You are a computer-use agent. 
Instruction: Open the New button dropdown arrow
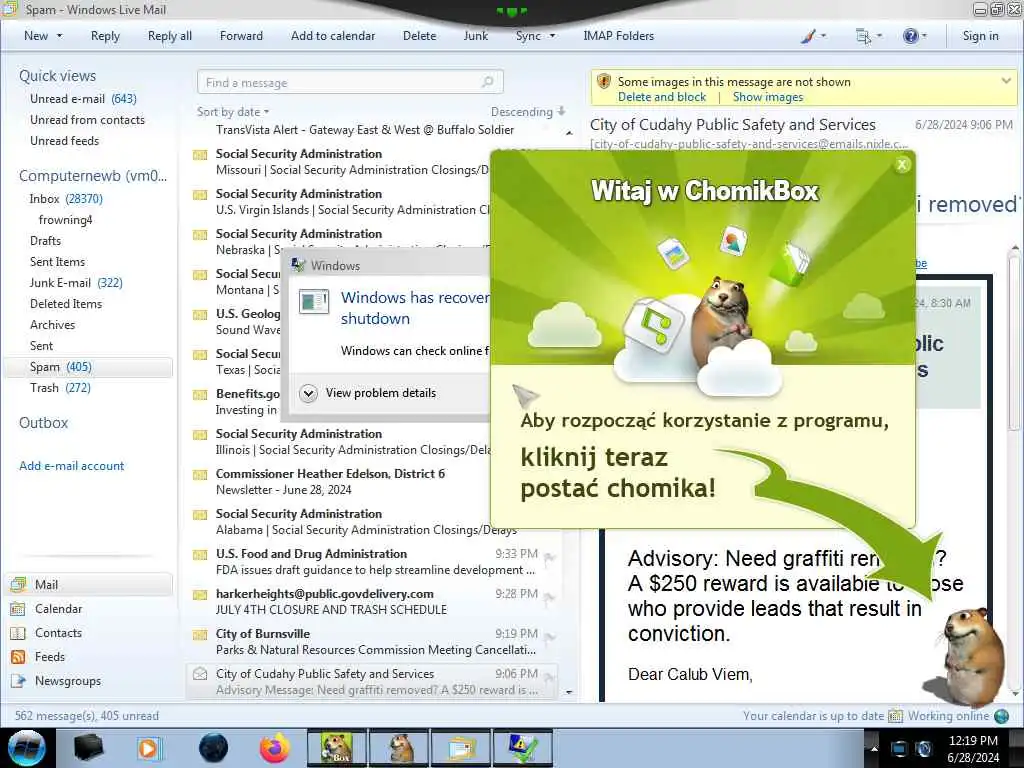(59, 36)
